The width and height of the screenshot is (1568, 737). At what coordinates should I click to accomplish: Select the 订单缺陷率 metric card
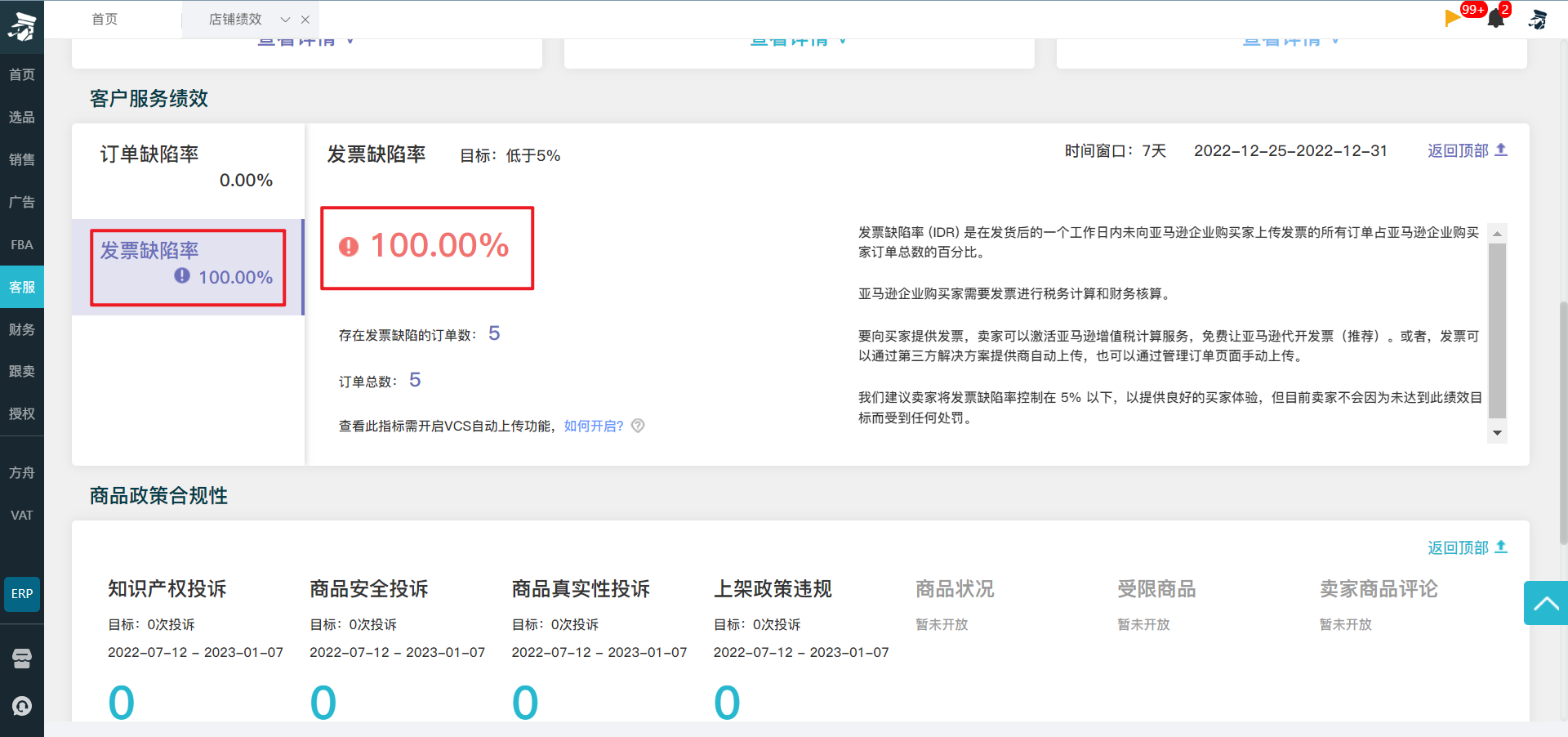click(x=188, y=170)
